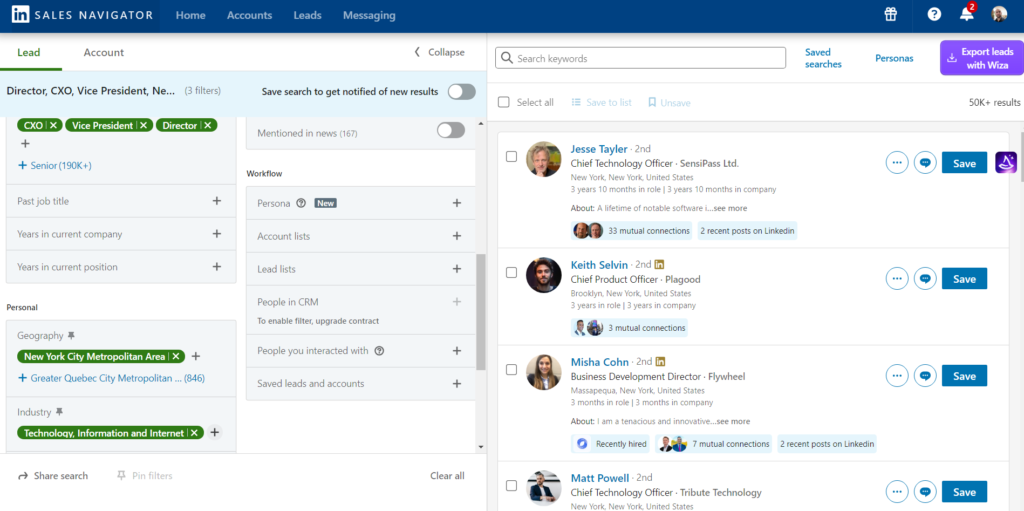
Task: Toggle save search notification switch
Action: click(x=462, y=91)
